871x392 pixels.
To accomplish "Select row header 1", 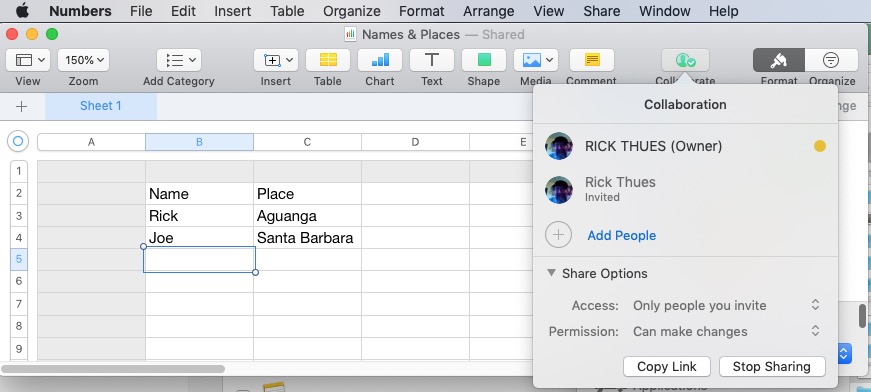I will (x=19, y=171).
